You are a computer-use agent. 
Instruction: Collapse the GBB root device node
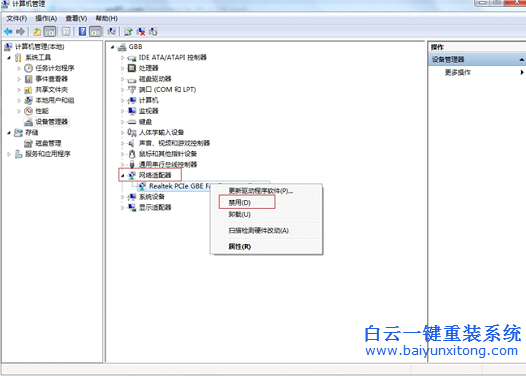pyautogui.click(x=113, y=47)
